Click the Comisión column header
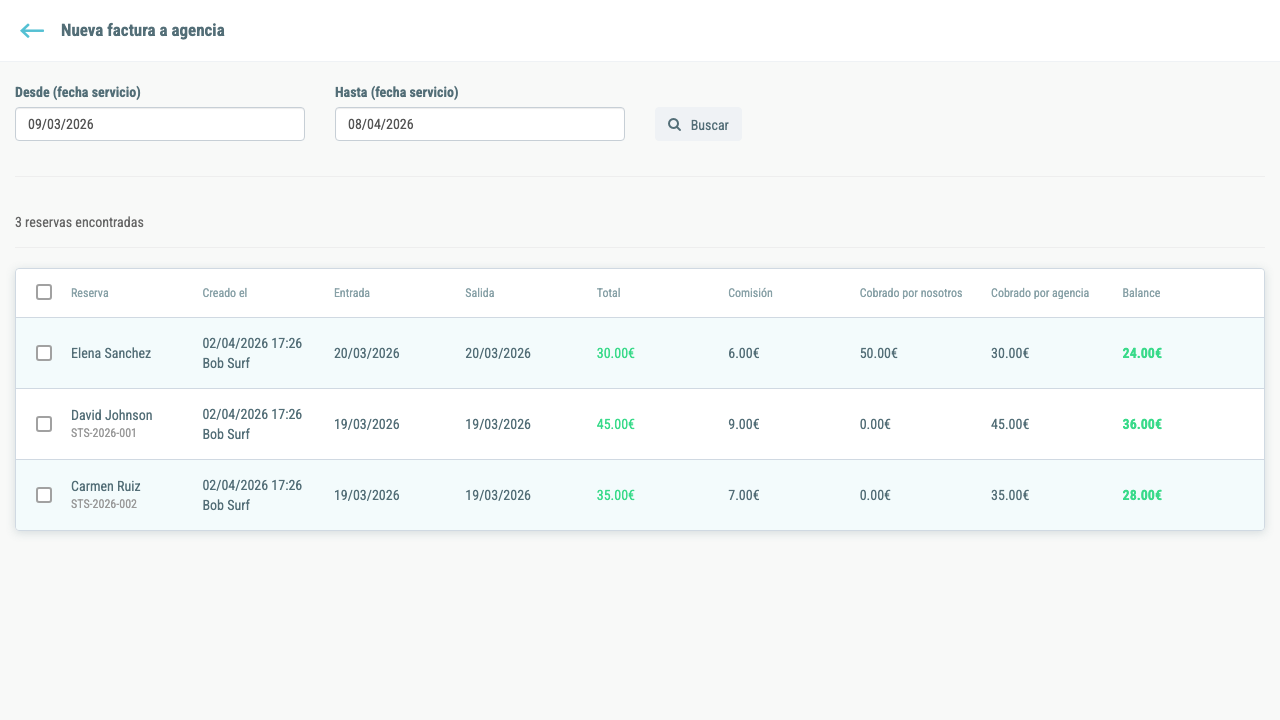Image resolution: width=1280 pixels, height=720 pixels. (750, 293)
